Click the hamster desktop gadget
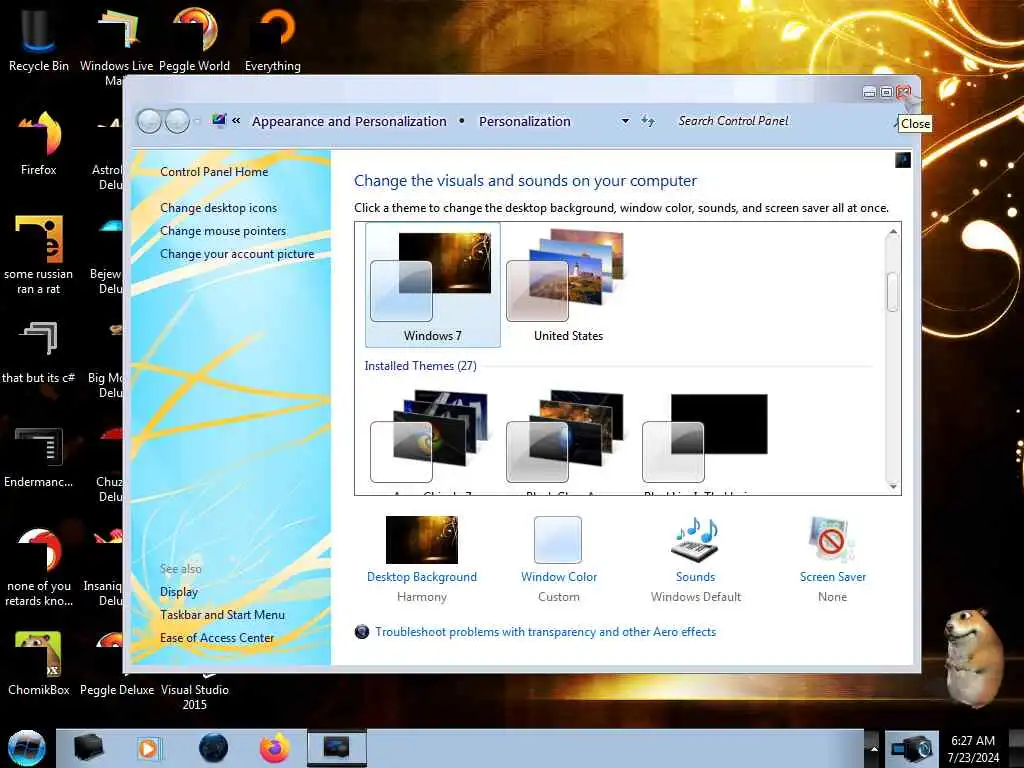This screenshot has width=1024, height=768. [974, 657]
